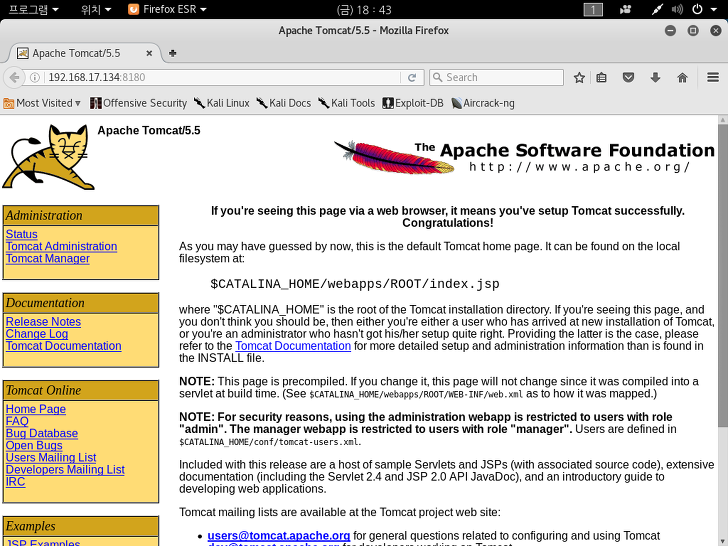
Task: Click the Apache Software Foundation feather banner
Action: 524,157
